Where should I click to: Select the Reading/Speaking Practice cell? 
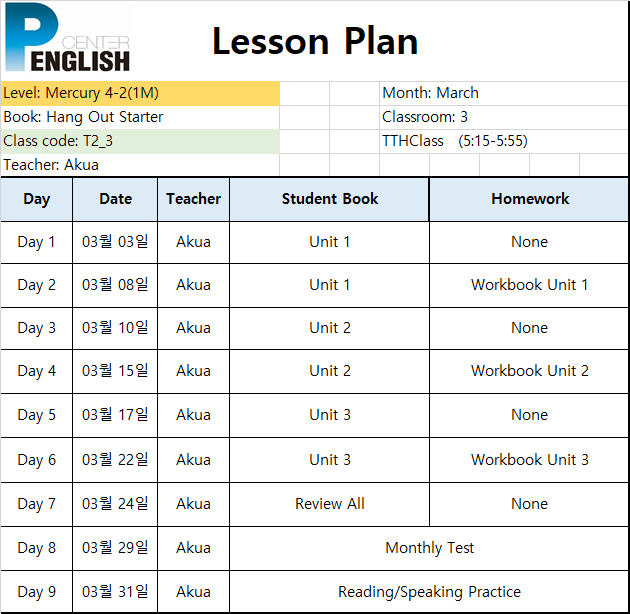coord(429,592)
